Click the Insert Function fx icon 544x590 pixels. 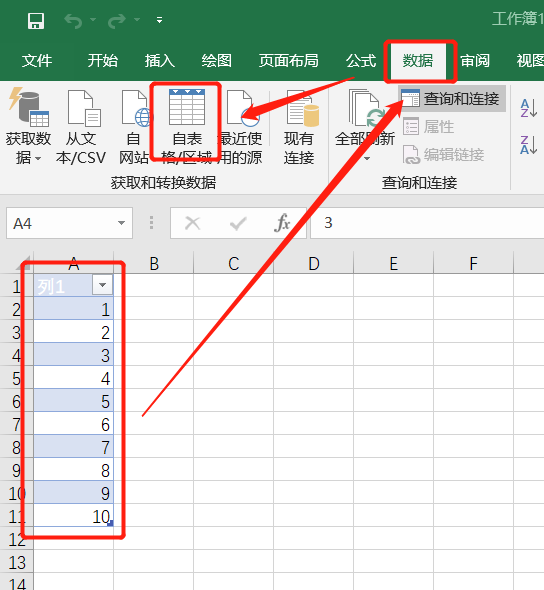pos(282,223)
